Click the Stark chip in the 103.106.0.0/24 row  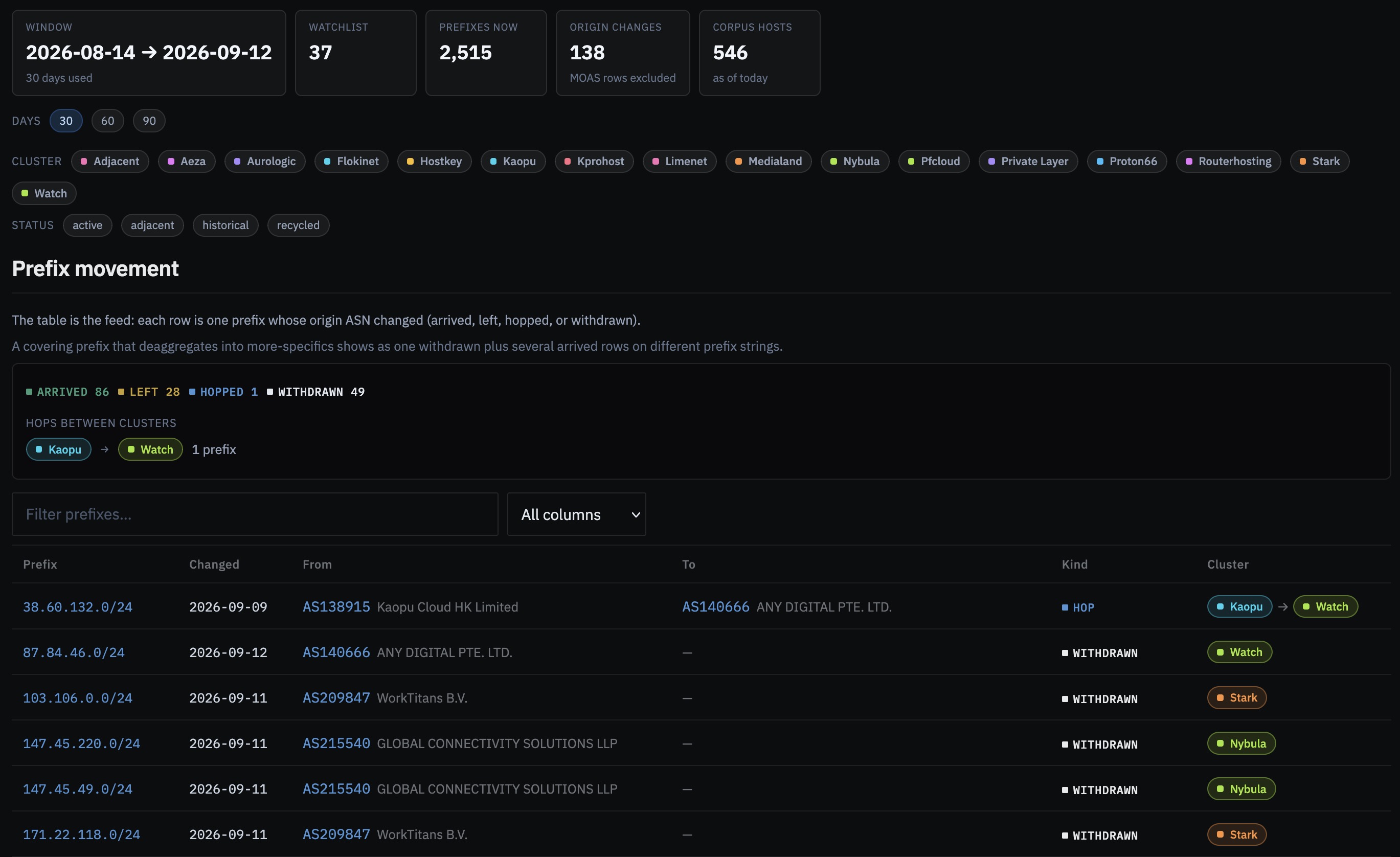click(1237, 698)
